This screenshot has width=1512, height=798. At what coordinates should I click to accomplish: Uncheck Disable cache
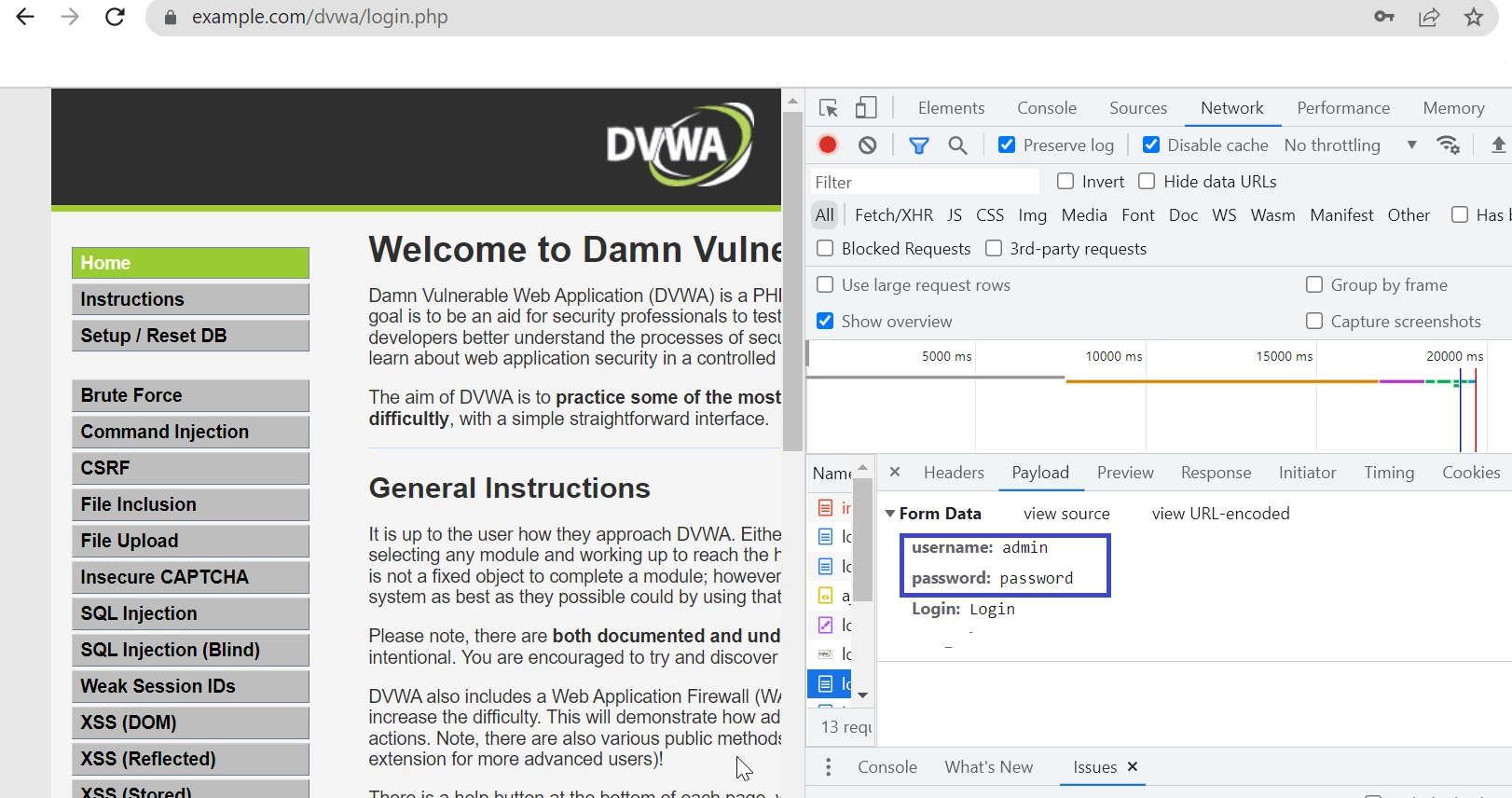pyautogui.click(x=1151, y=144)
